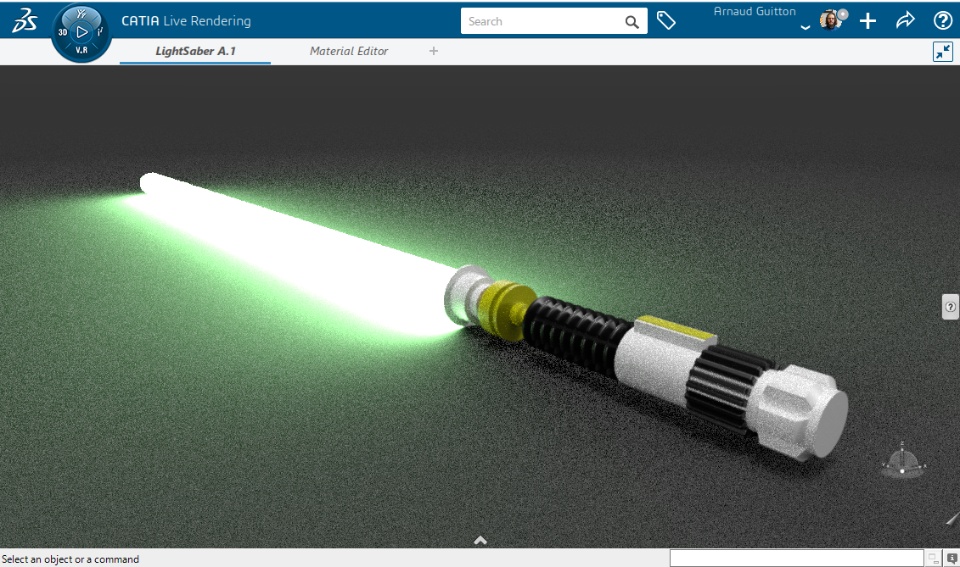The width and height of the screenshot is (960, 567).
Task: Click the plus Add icon in top bar
Action: (868, 21)
